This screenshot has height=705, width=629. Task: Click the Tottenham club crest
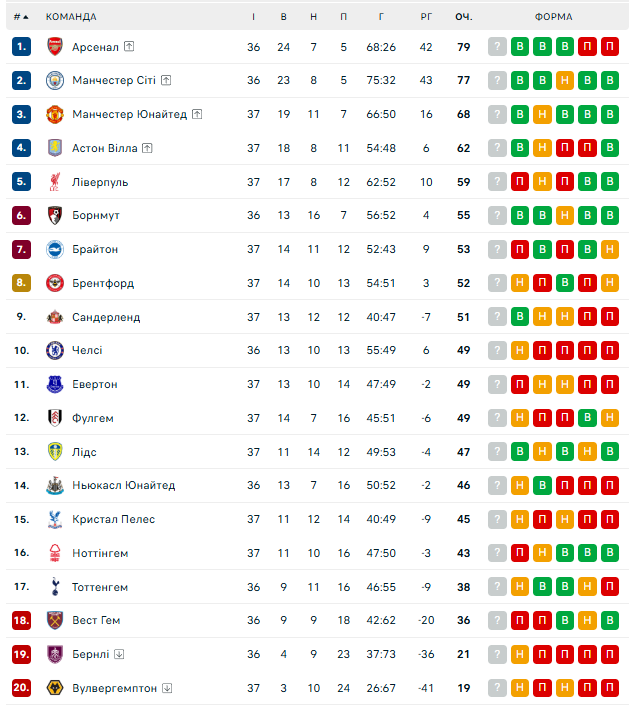point(55,587)
